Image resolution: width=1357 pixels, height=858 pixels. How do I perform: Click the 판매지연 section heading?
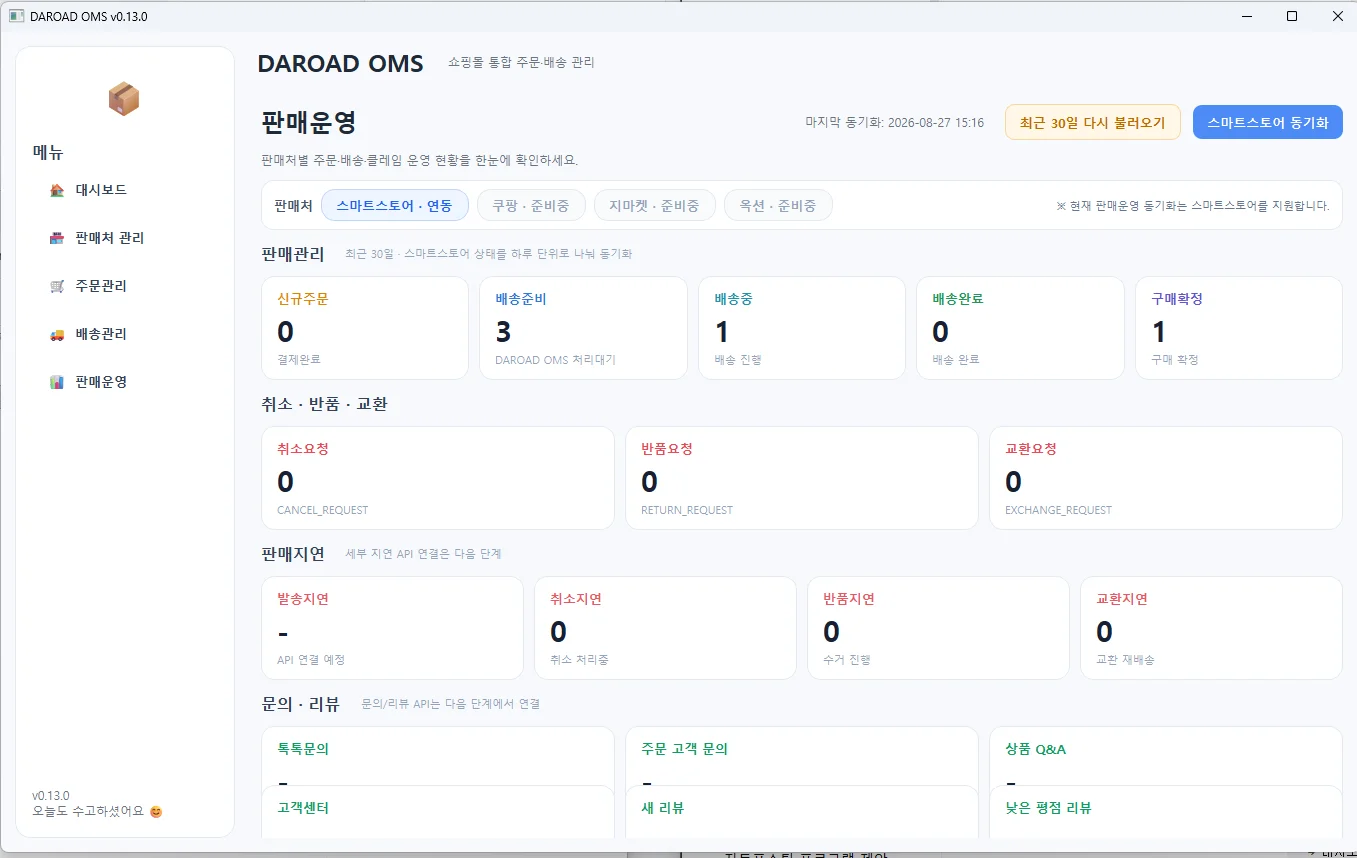click(293, 554)
